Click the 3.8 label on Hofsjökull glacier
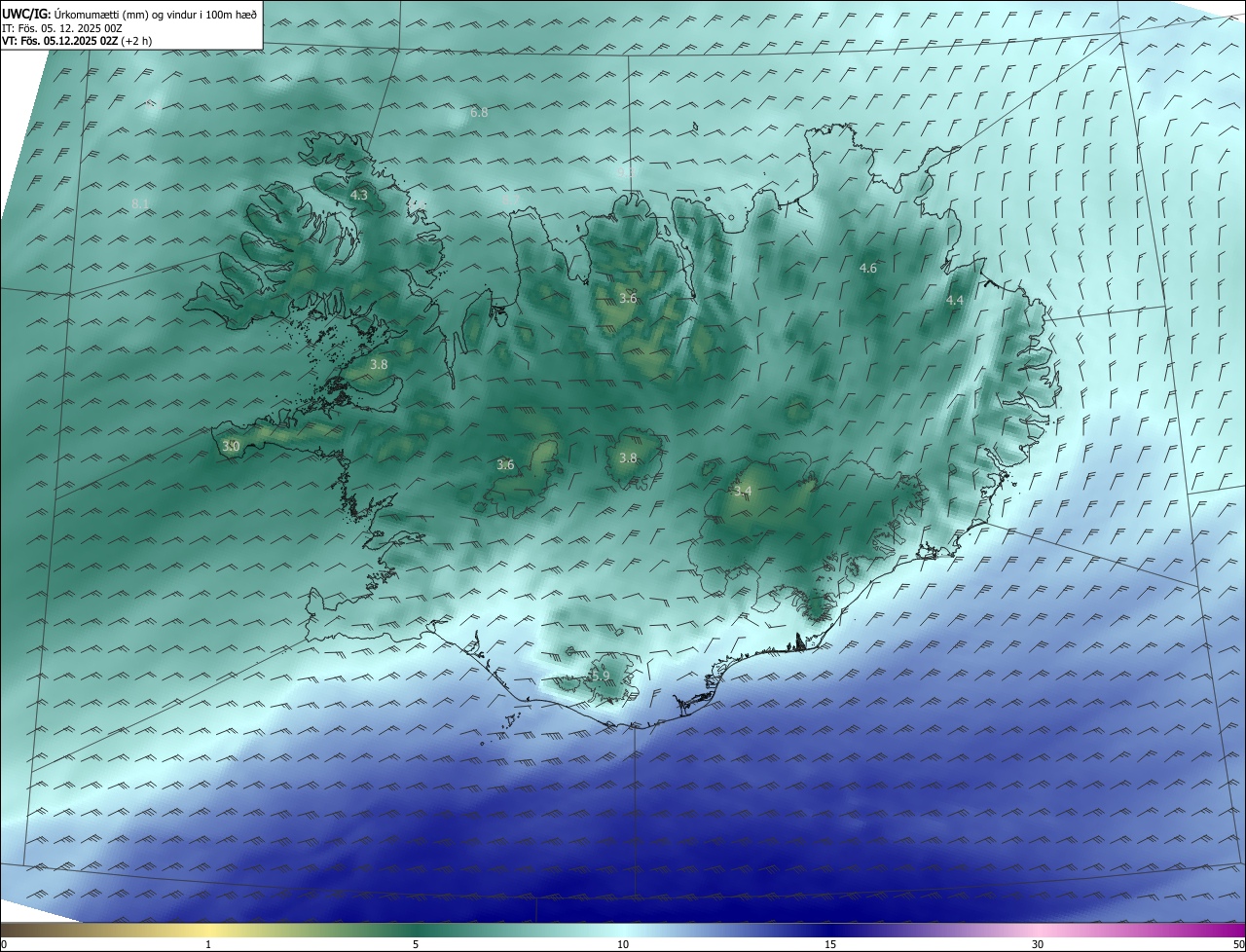 click(628, 458)
